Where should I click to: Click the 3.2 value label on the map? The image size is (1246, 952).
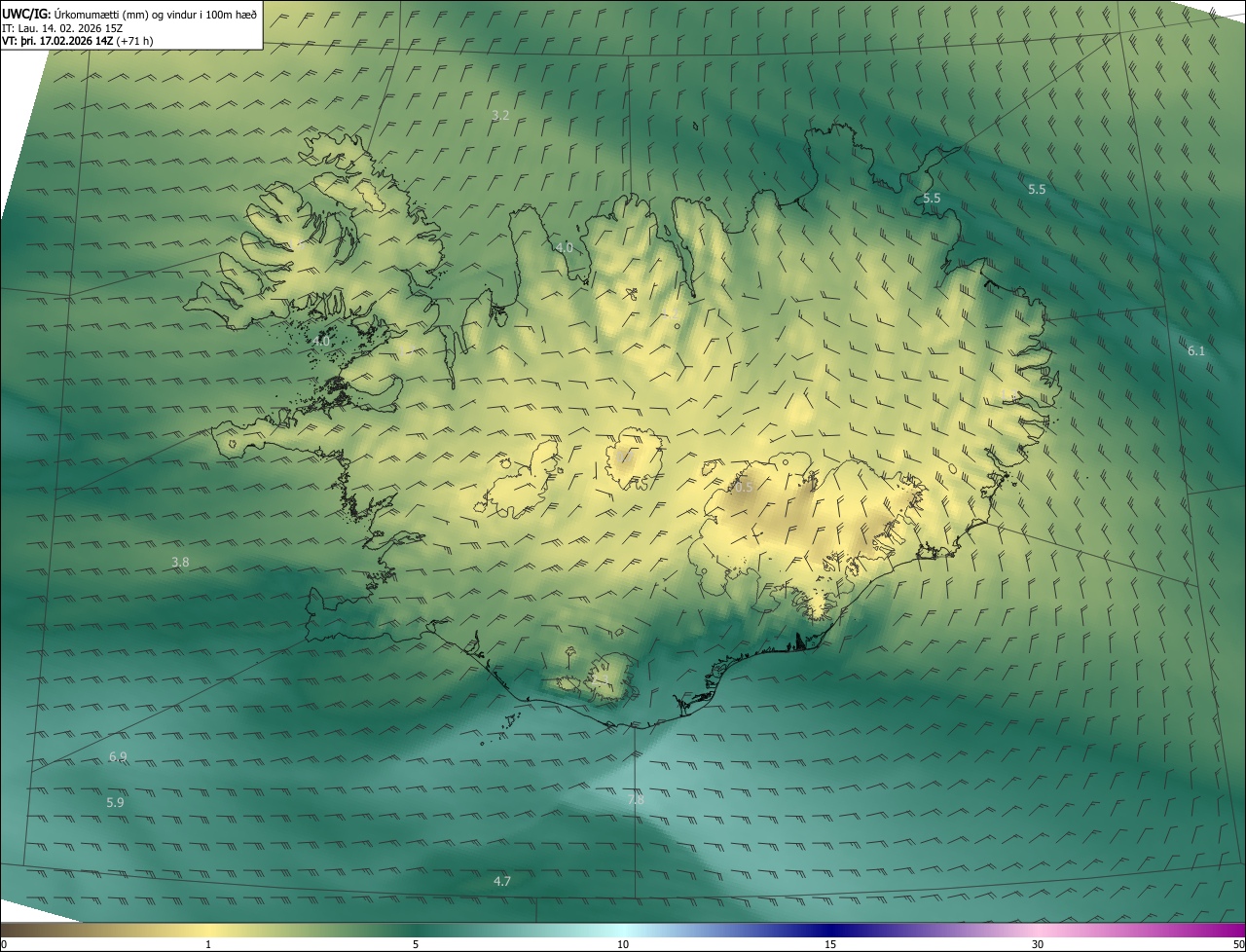(x=500, y=115)
